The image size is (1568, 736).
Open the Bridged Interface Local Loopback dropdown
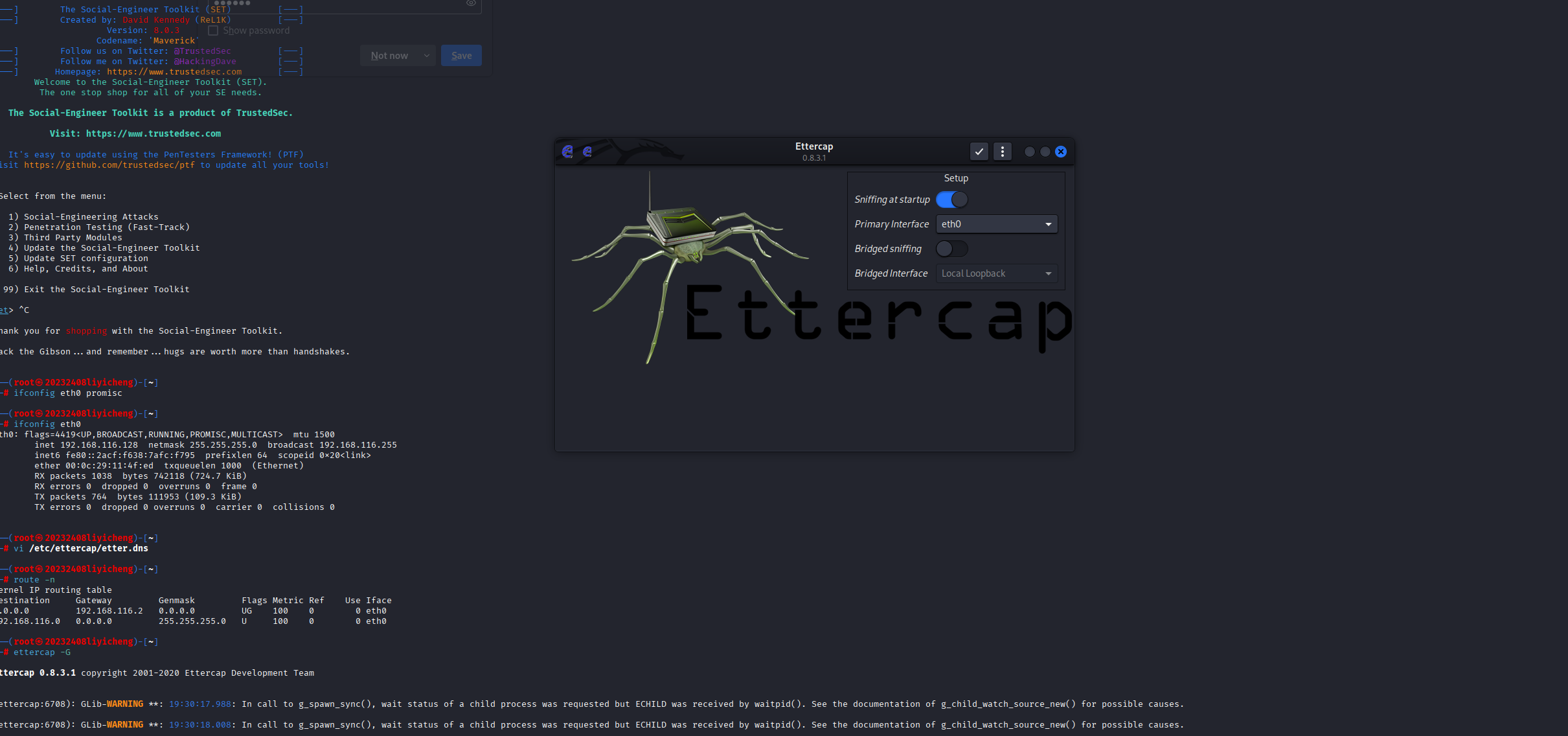click(996, 273)
